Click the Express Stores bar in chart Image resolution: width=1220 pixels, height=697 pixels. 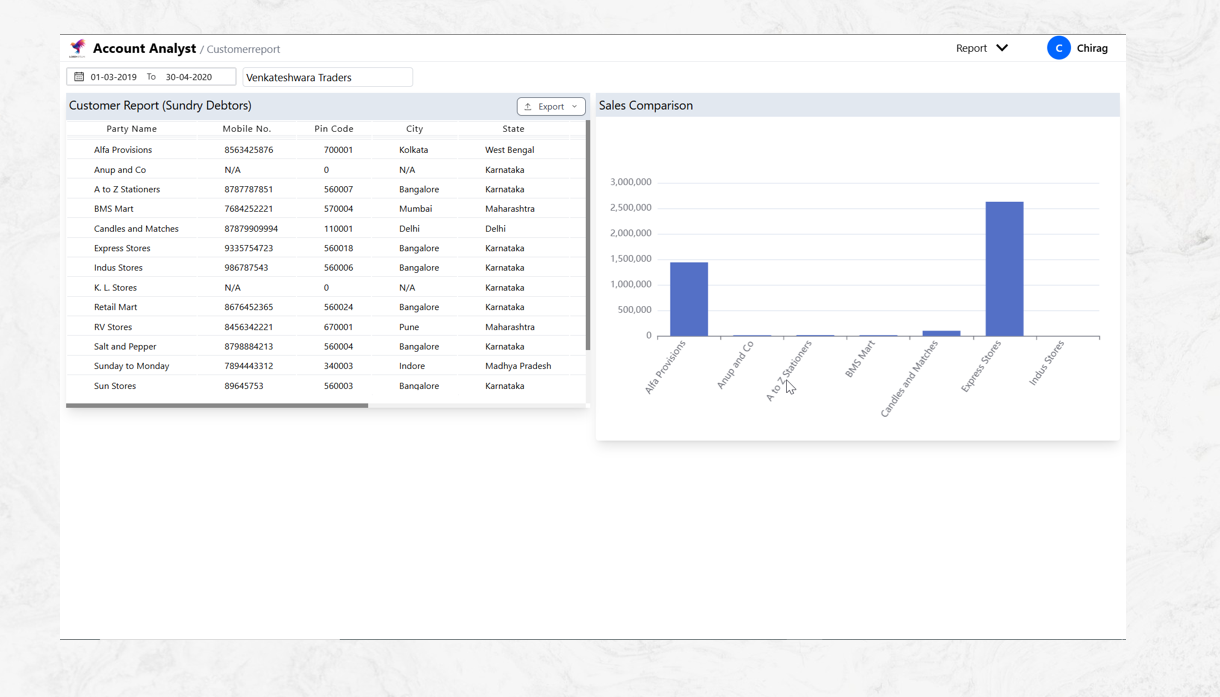click(1004, 268)
